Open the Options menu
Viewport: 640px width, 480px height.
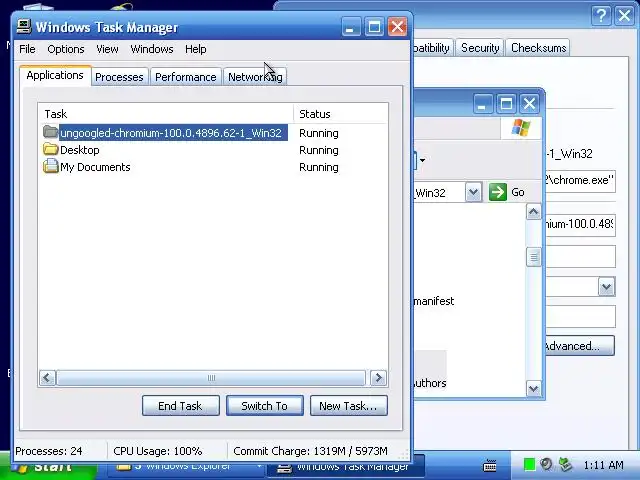pyautogui.click(x=66, y=49)
